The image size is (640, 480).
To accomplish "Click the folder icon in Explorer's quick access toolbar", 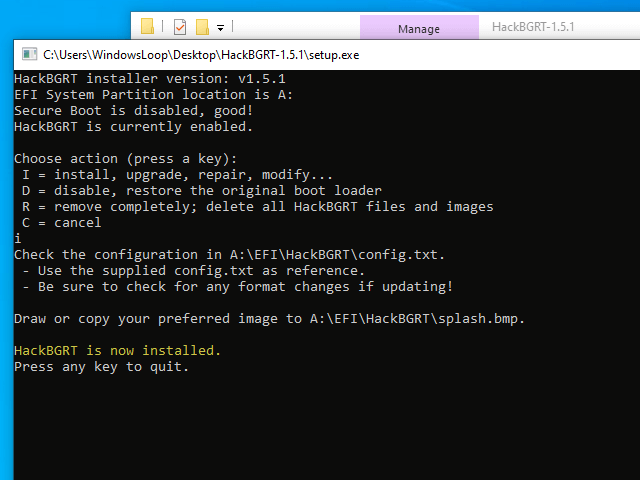I will 147,27.
